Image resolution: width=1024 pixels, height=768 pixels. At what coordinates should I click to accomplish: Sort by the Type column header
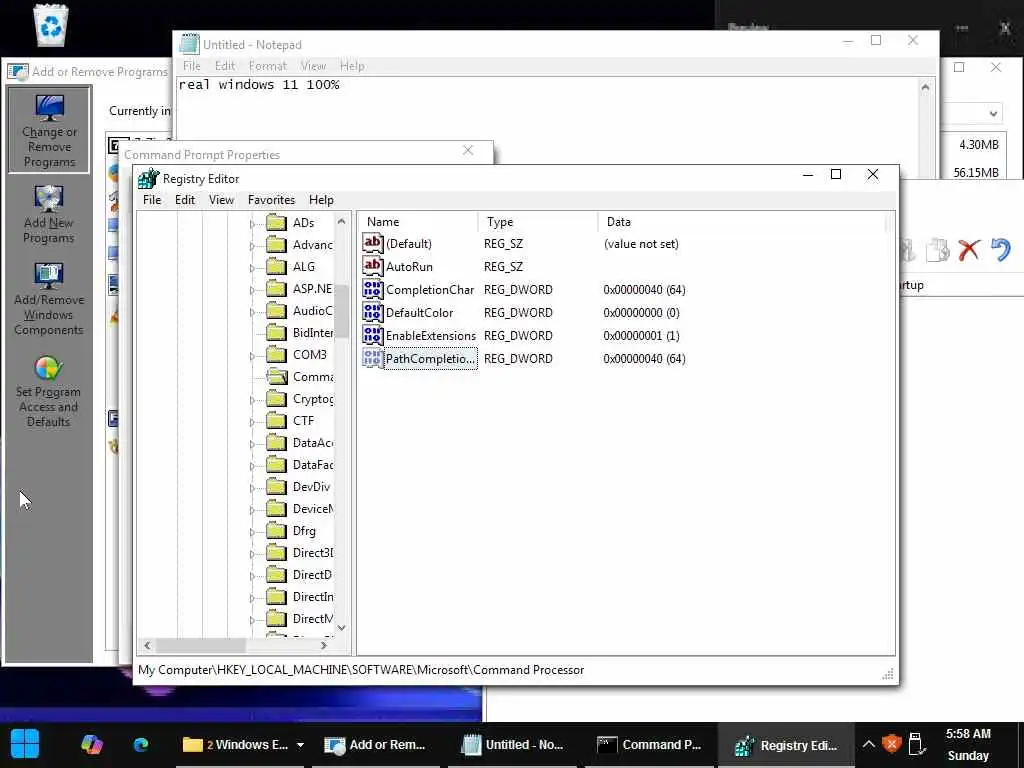click(x=538, y=222)
